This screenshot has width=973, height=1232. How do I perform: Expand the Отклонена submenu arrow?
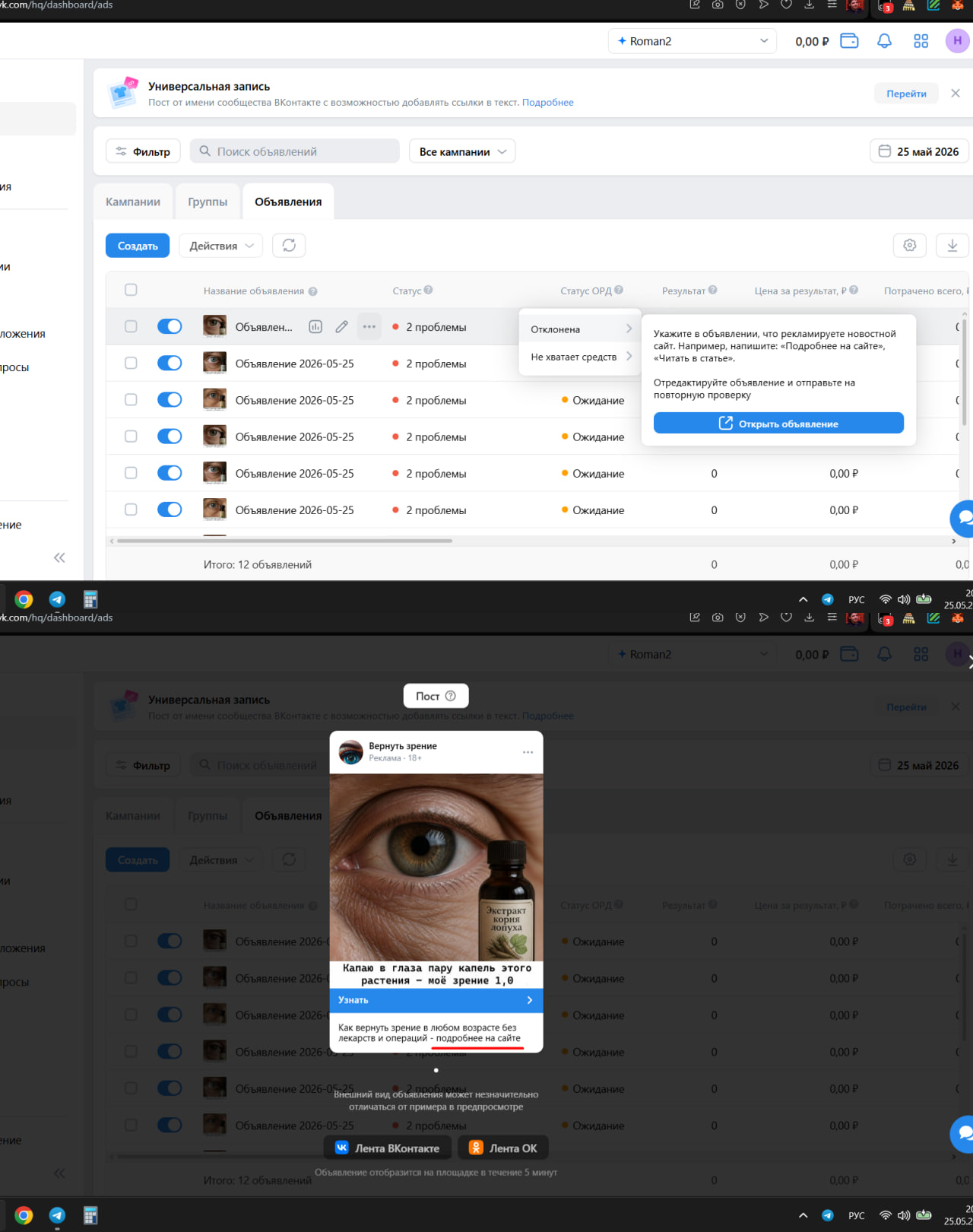[x=629, y=329]
